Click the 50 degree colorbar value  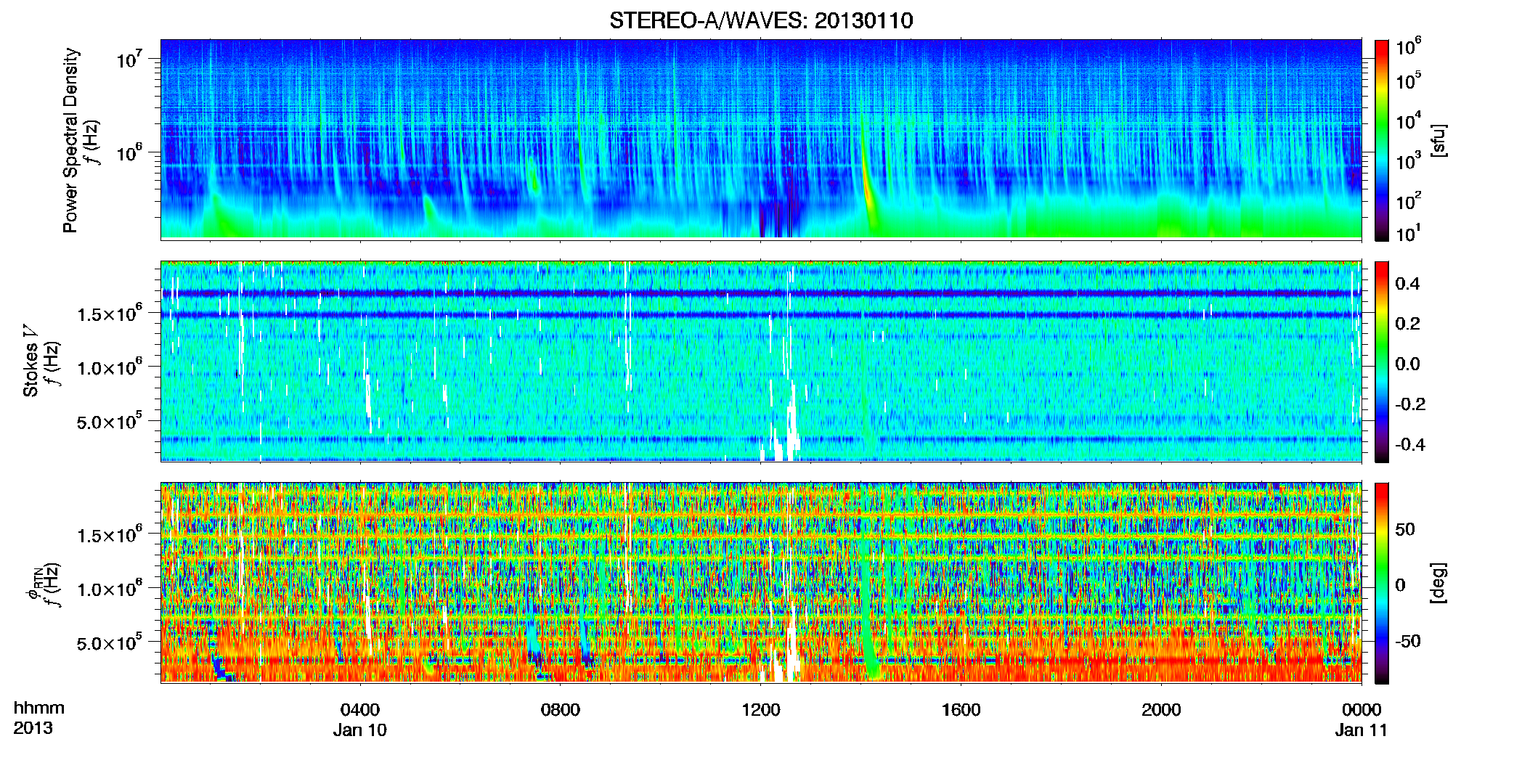[x=1405, y=529]
